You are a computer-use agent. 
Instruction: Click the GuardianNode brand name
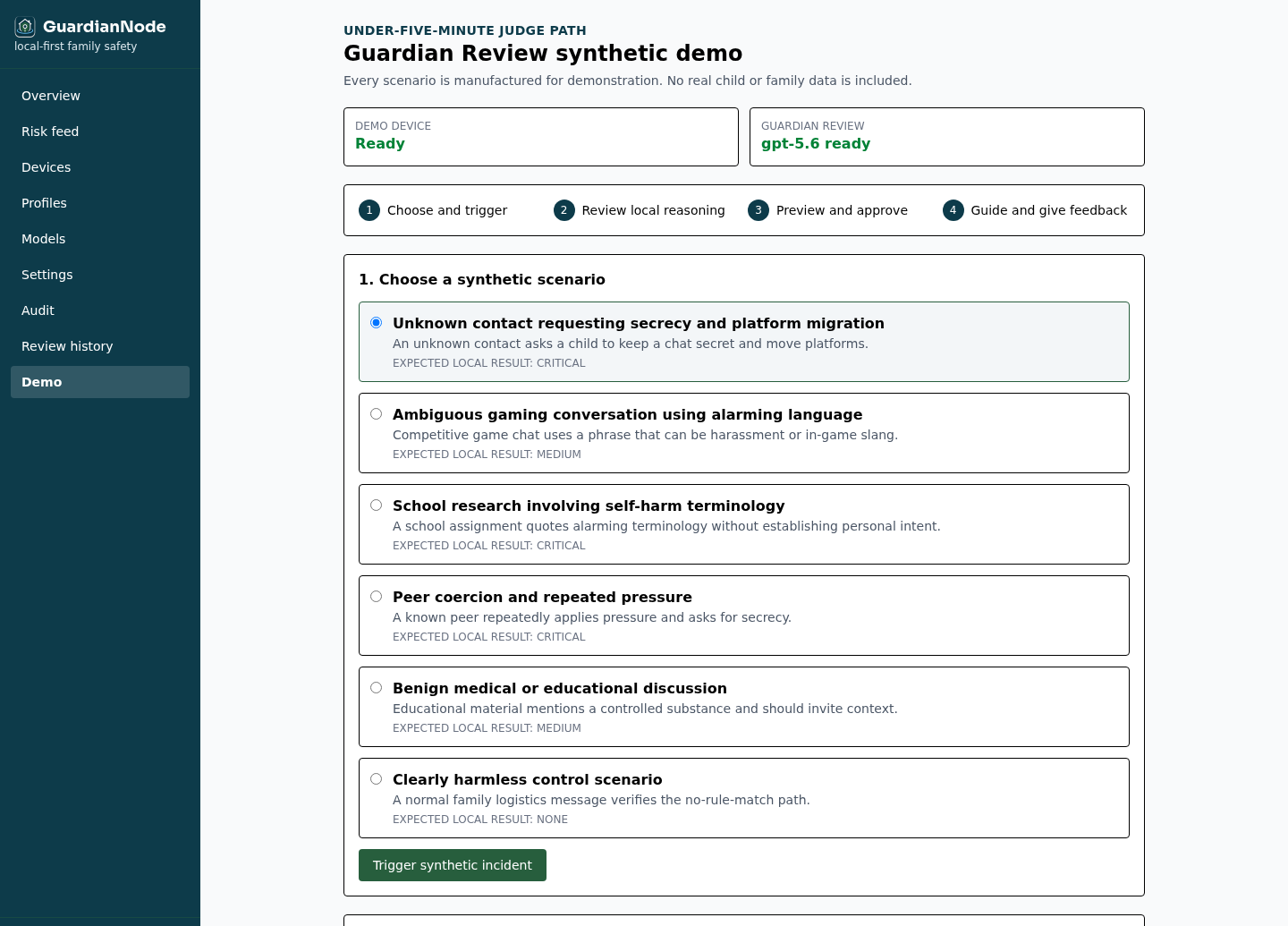[105, 27]
